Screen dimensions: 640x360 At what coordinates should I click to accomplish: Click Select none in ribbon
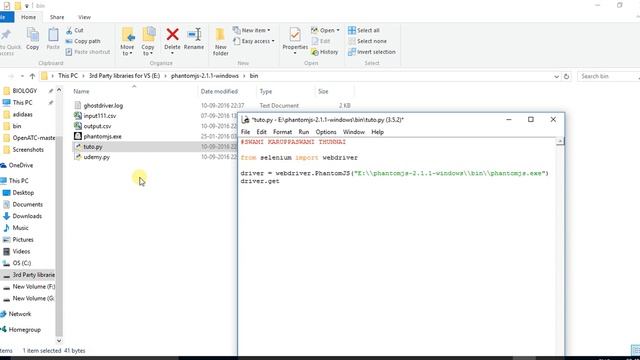pos(367,41)
